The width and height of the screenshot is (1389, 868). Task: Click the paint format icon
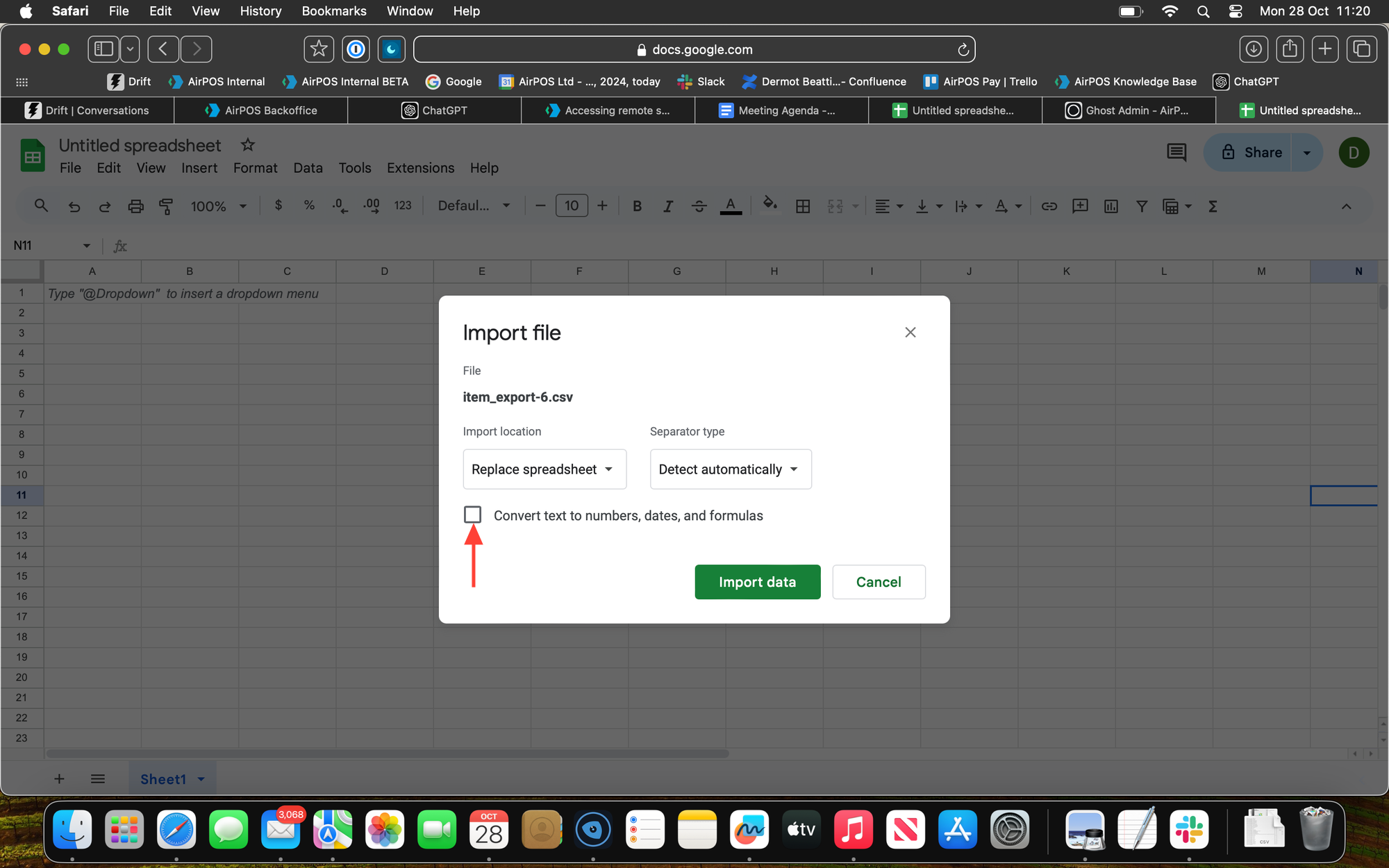click(166, 206)
